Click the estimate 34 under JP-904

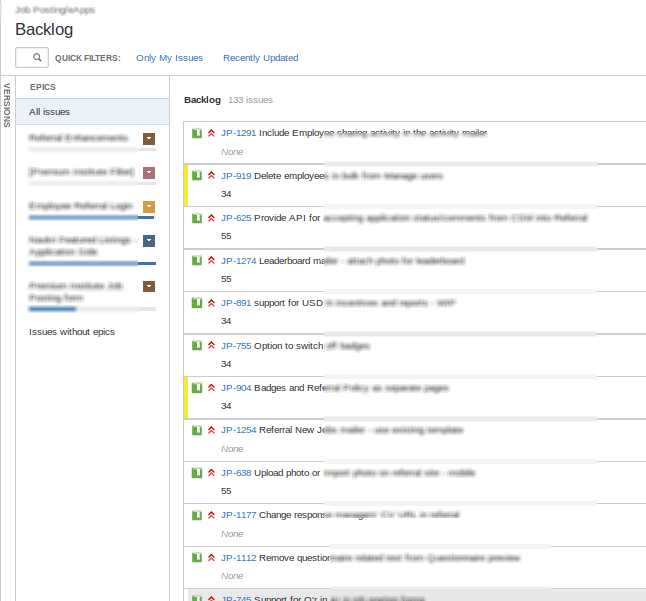pos(226,406)
